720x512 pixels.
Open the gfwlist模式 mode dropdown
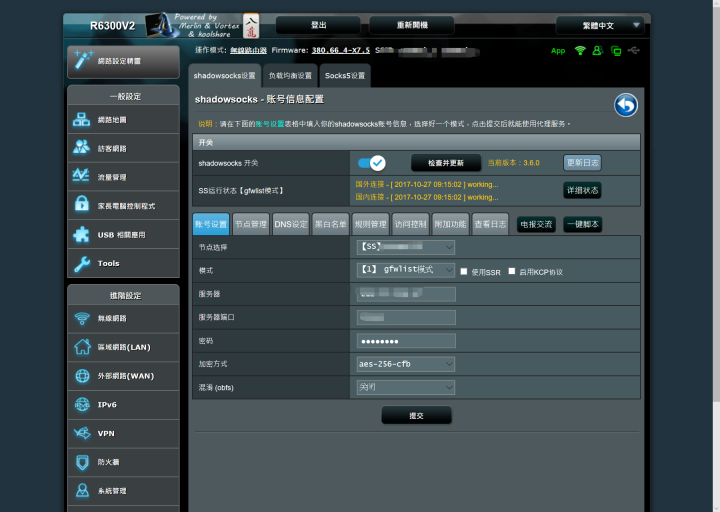(x=406, y=270)
